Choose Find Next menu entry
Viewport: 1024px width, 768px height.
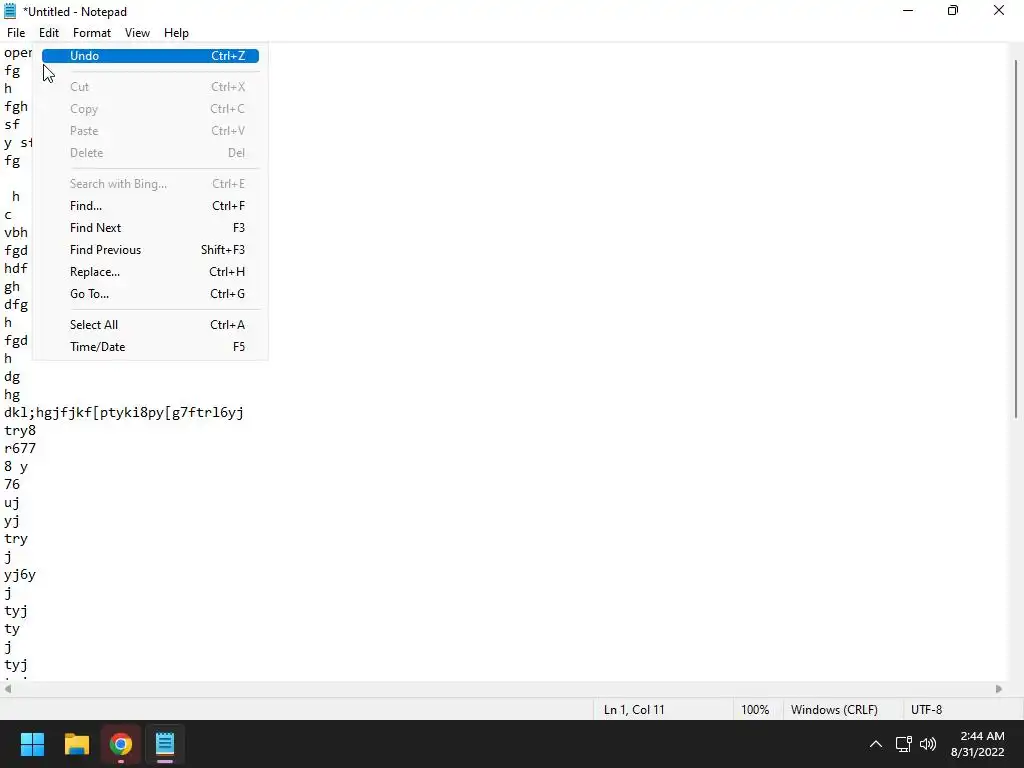150,228
